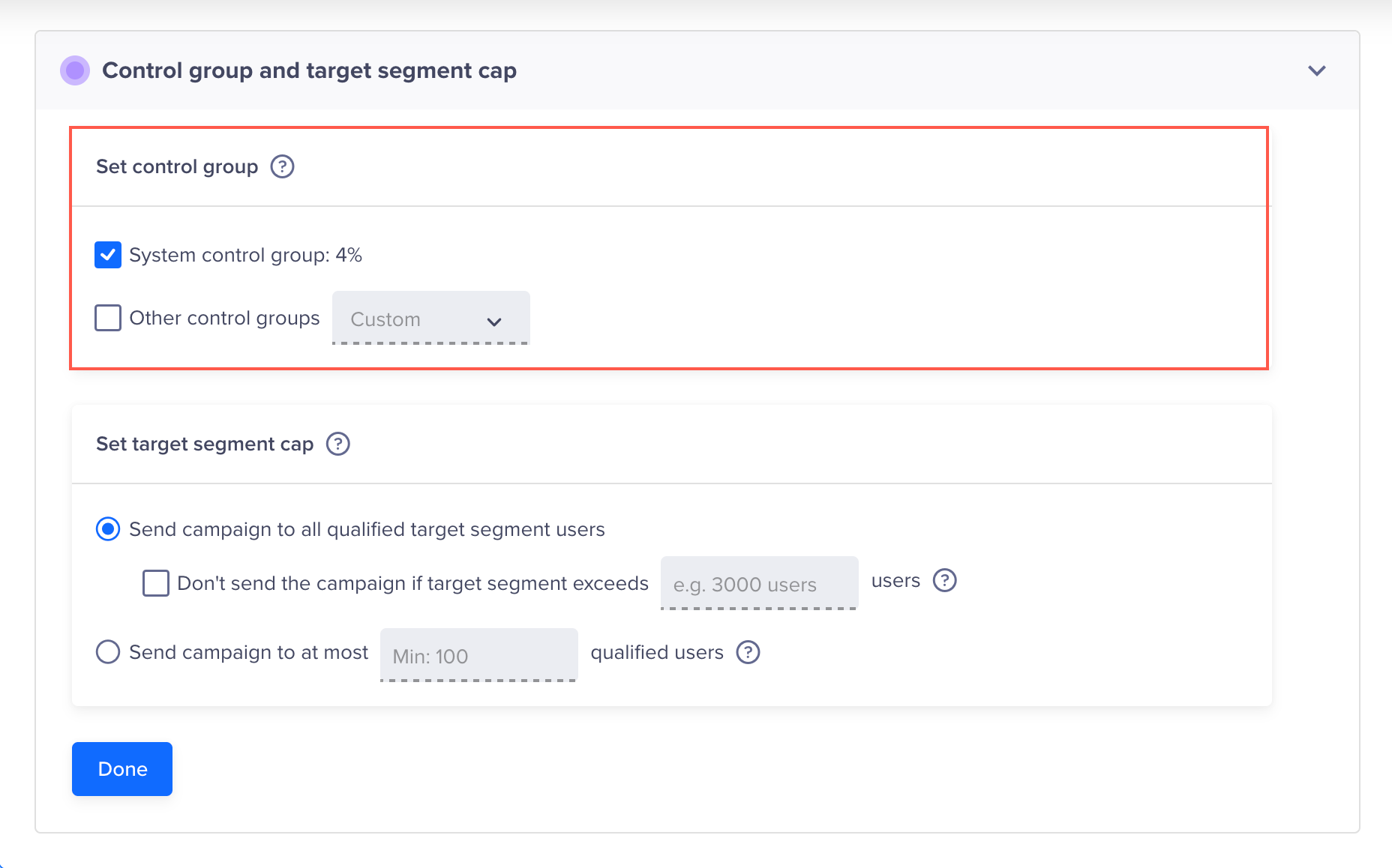Click the Custom dropdown arrow

(493, 322)
